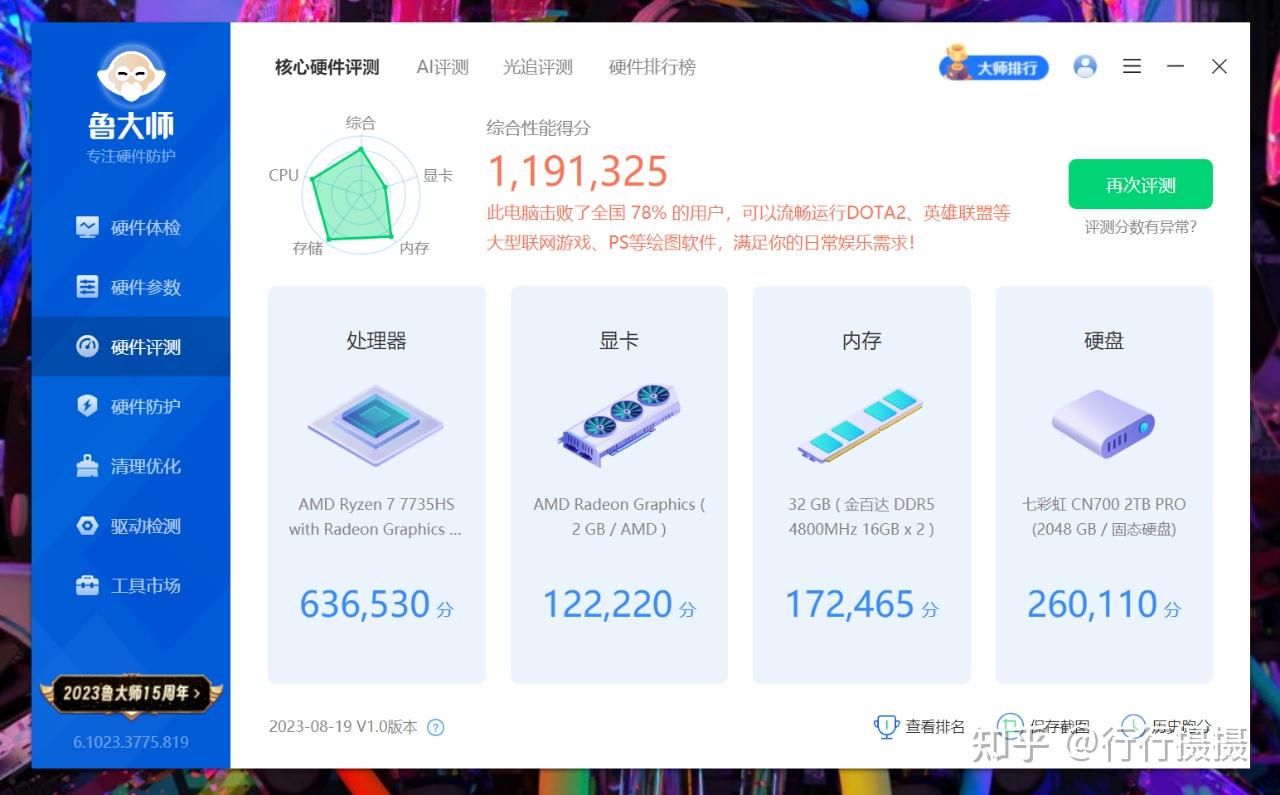Switch to the AI评测 tab
1280x795 pixels.
[441, 67]
